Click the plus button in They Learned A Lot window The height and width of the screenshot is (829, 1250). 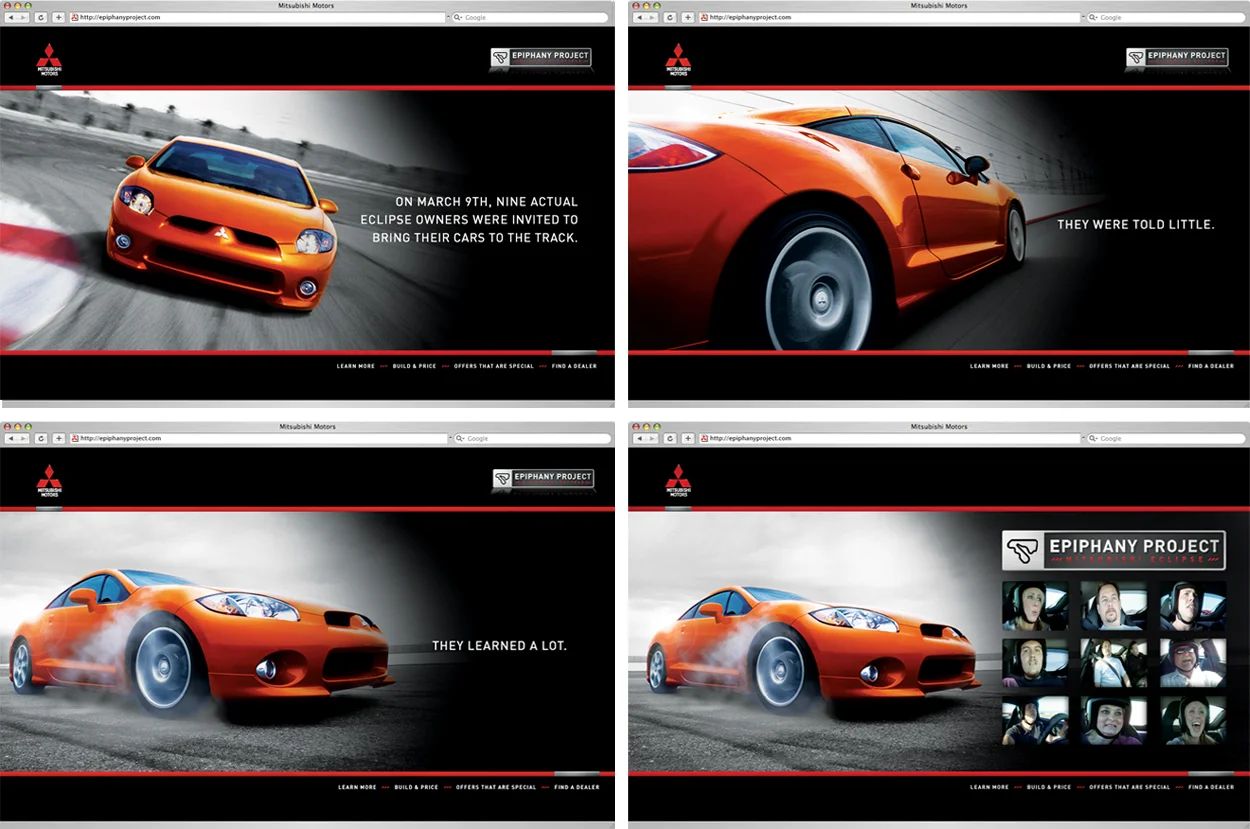coord(59,439)
